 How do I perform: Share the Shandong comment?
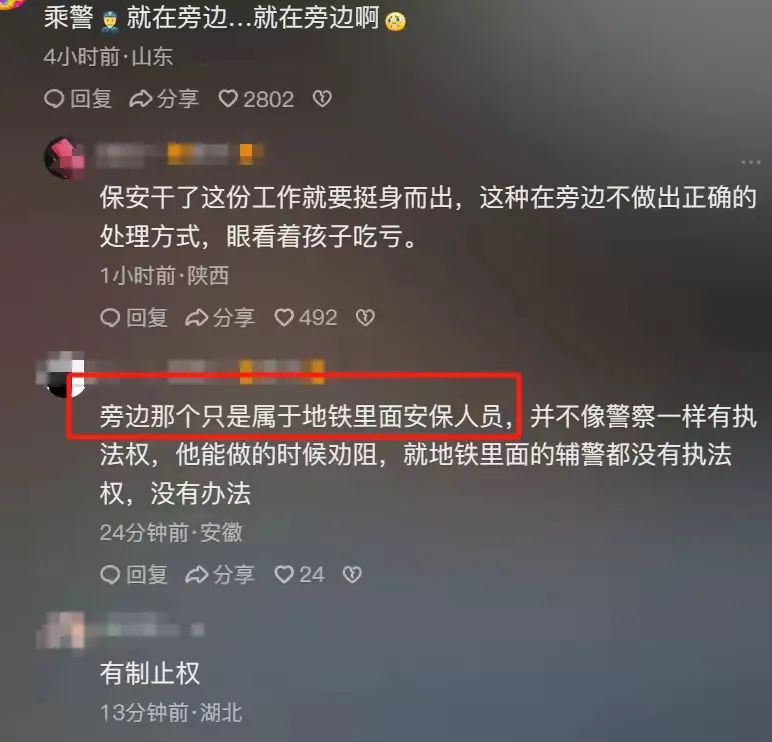click(164, 99)
